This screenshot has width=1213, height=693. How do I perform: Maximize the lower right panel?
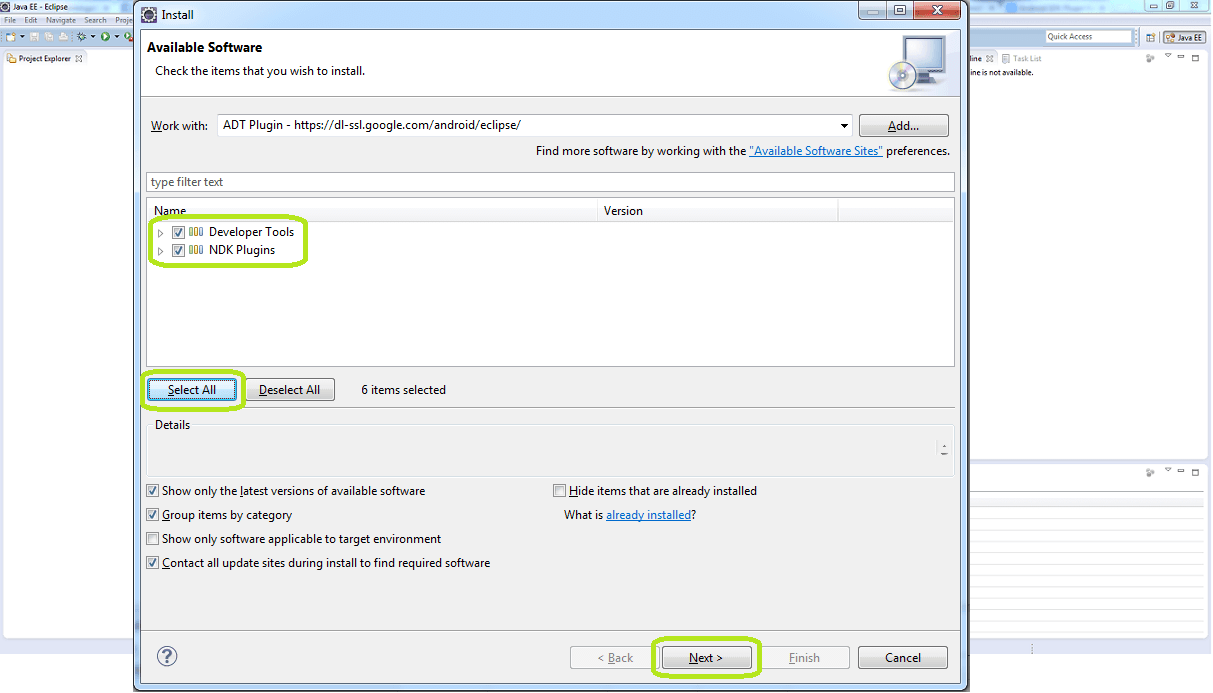(1195, 472)
